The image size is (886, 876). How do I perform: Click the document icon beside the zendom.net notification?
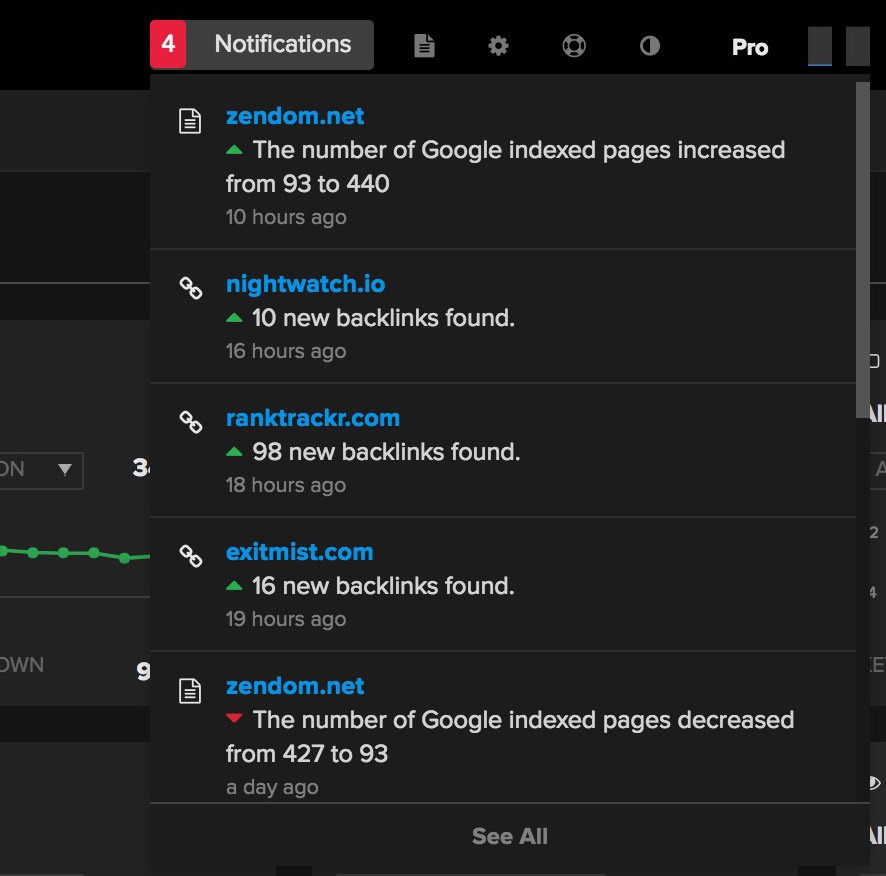(189, 117)
